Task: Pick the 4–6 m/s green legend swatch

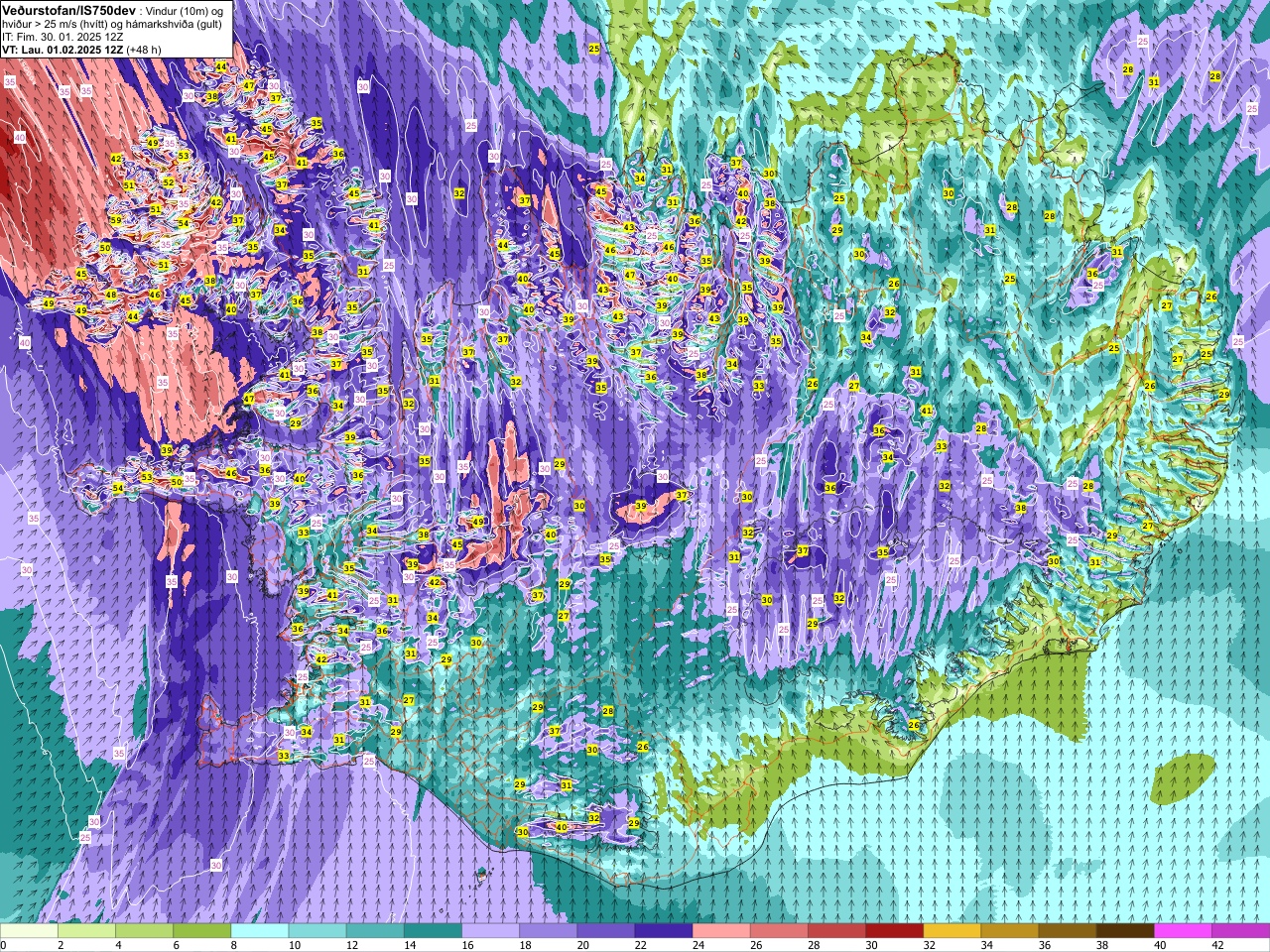Action: click(x=145, y=931)
